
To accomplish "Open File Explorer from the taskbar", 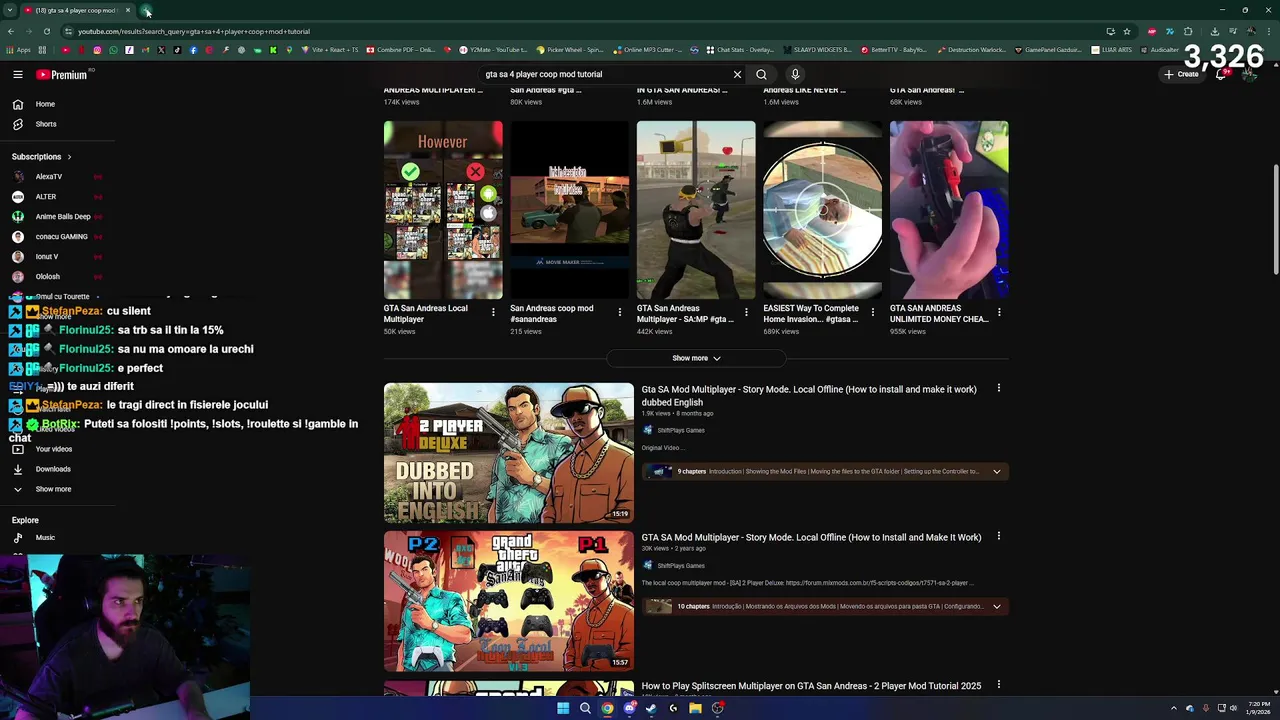I will pos(695,708).
